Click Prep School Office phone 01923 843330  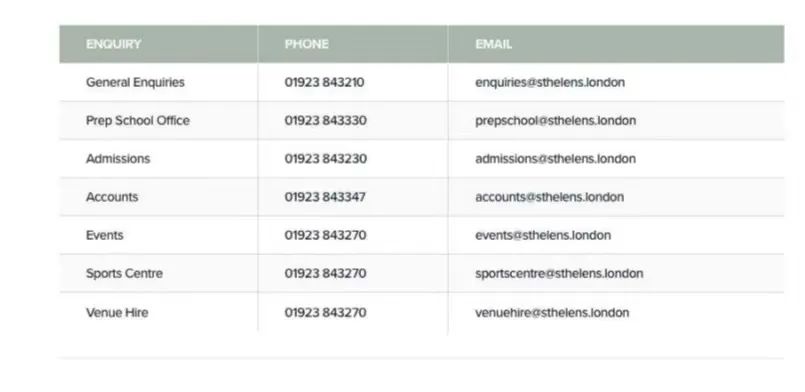pos(325,121)
